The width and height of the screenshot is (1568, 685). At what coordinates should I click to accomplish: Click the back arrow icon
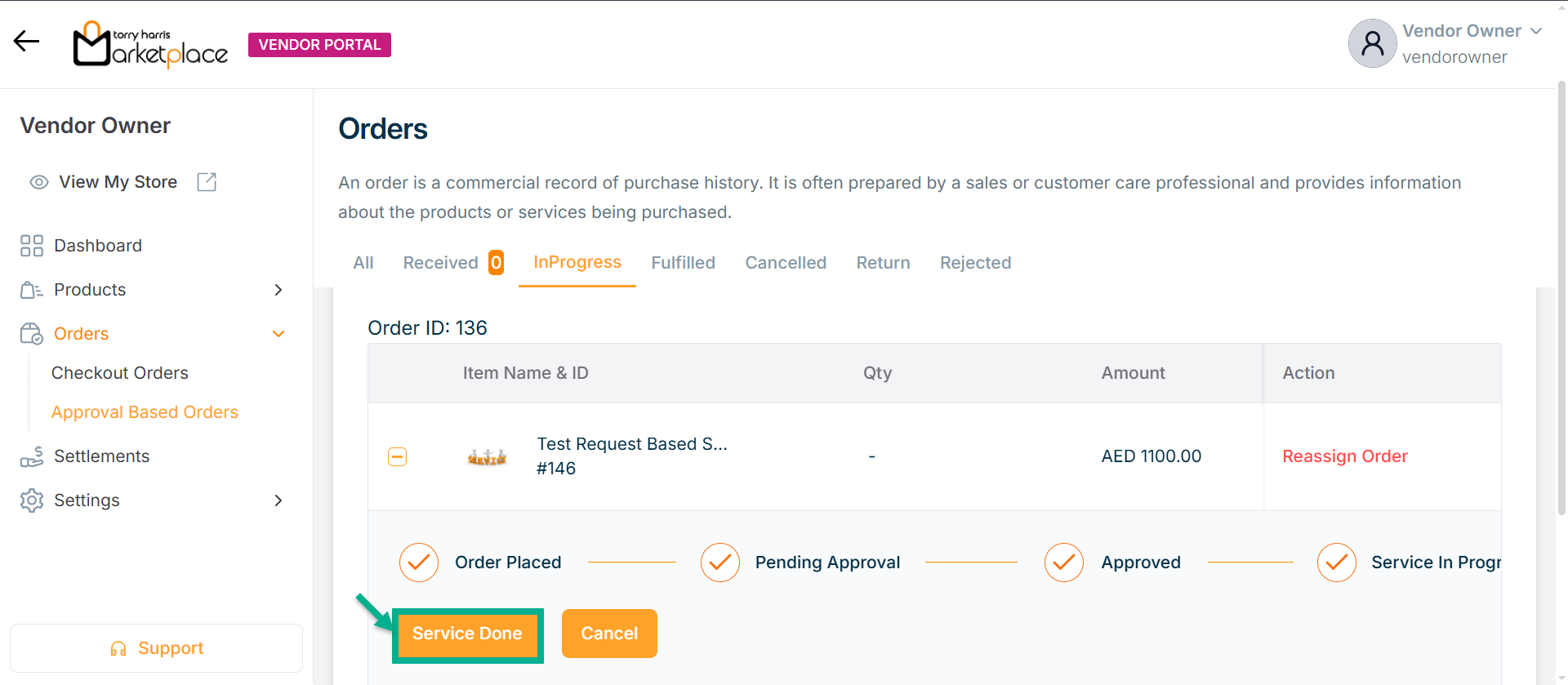tap(26, 42)
